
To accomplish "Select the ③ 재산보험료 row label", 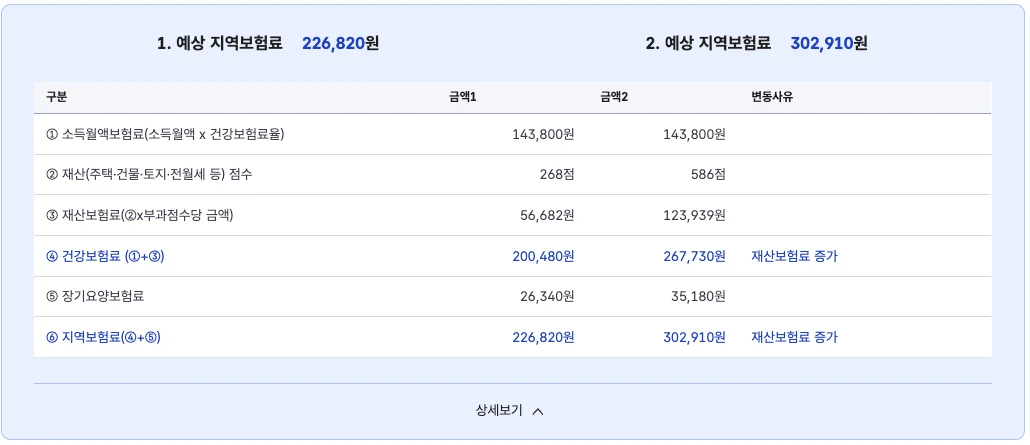I will coord(139,215).
